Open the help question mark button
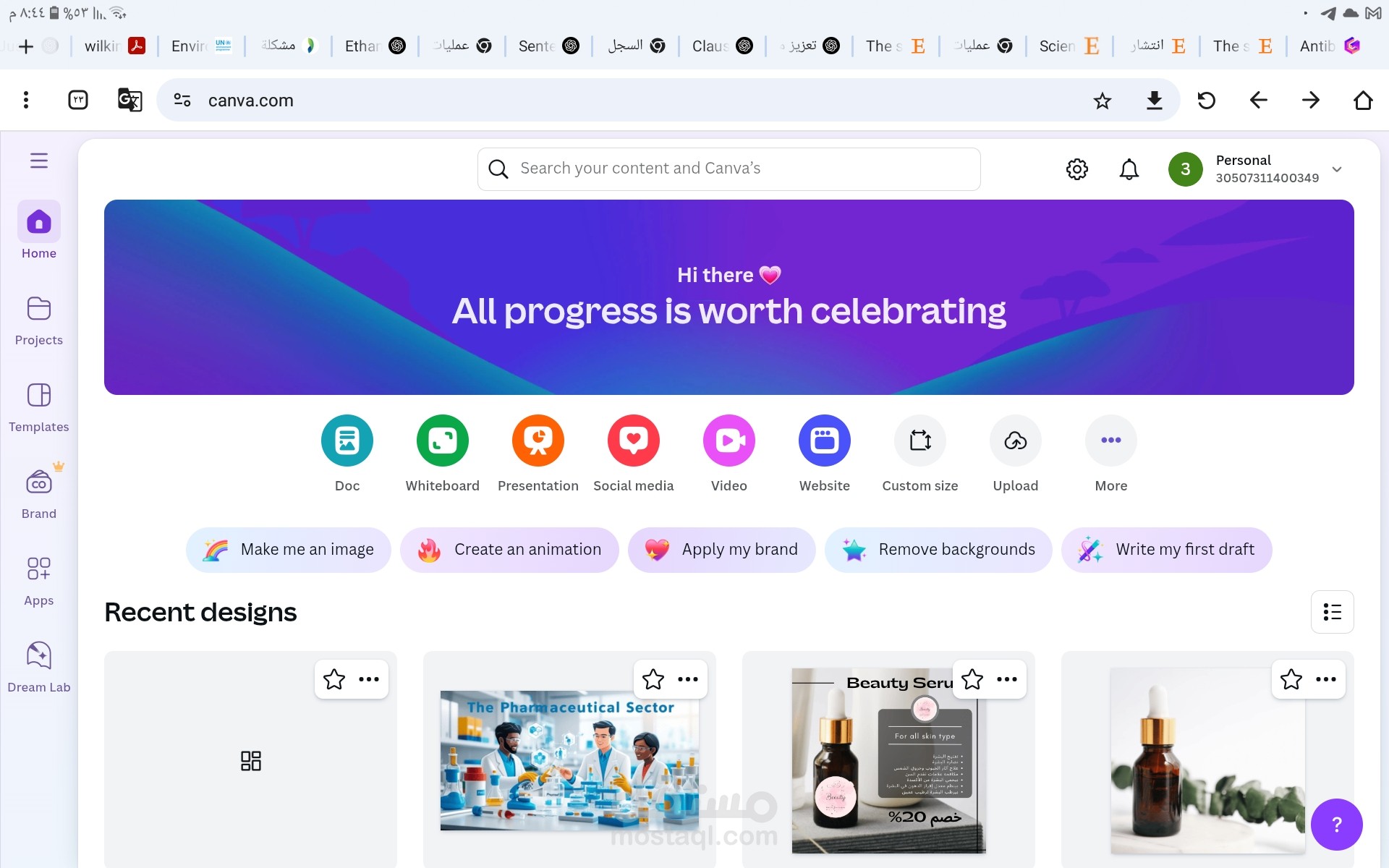This screenshot has width=1389, height=868. [1336, 825]
